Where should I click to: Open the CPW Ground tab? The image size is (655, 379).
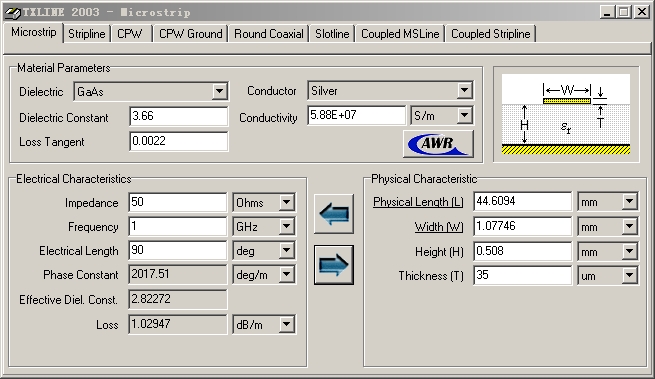click(190, 34)
